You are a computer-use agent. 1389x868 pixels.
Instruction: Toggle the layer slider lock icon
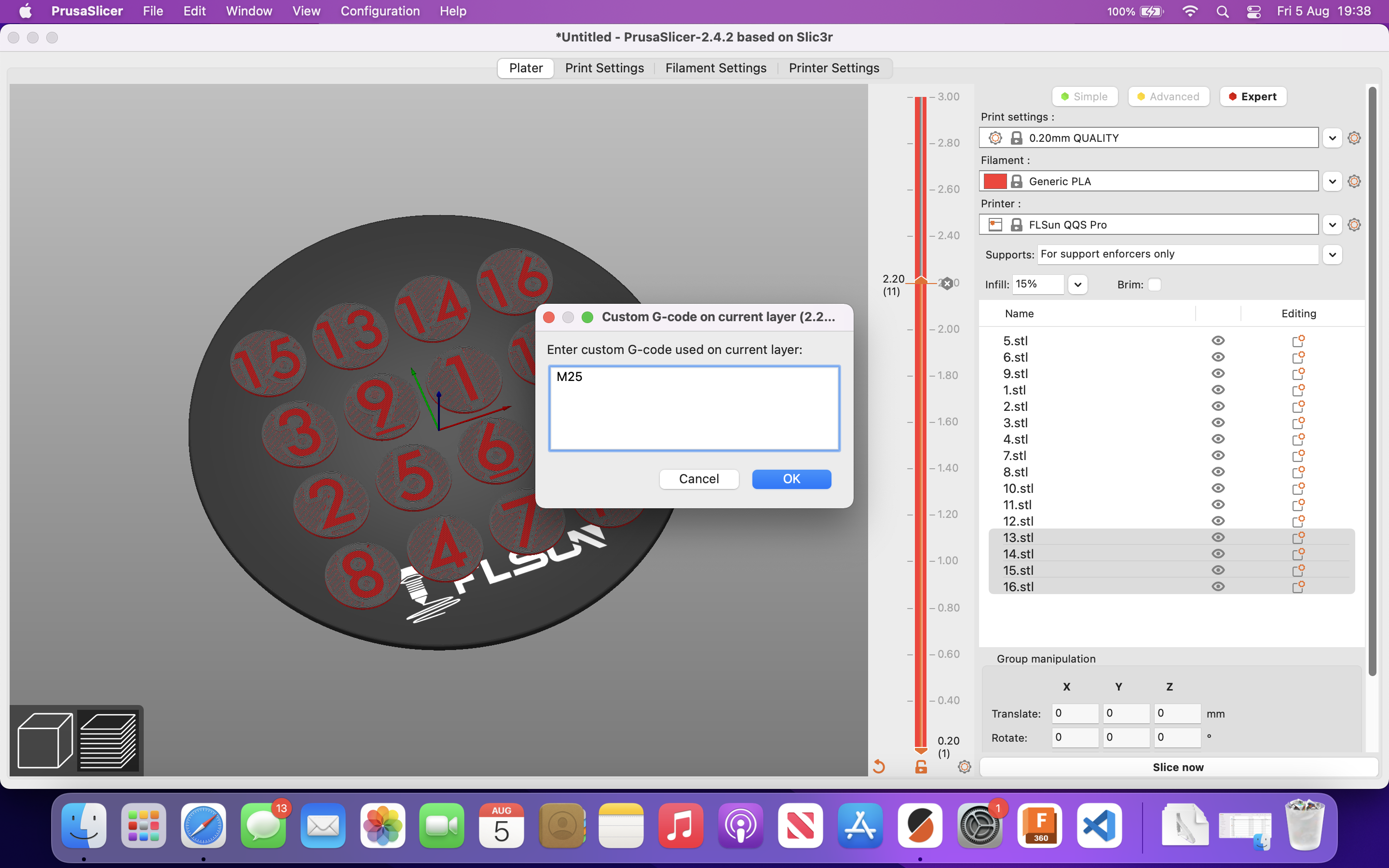(x=921, y=767)
